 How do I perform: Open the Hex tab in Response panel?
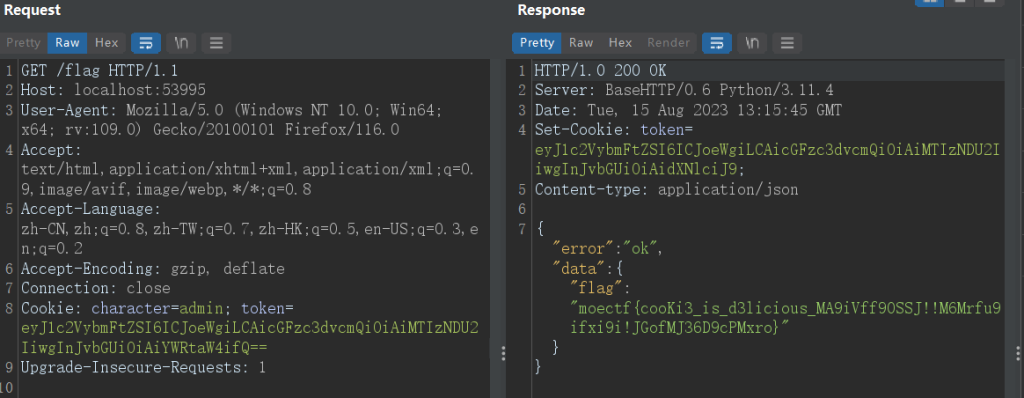click(x=620, y=43)
